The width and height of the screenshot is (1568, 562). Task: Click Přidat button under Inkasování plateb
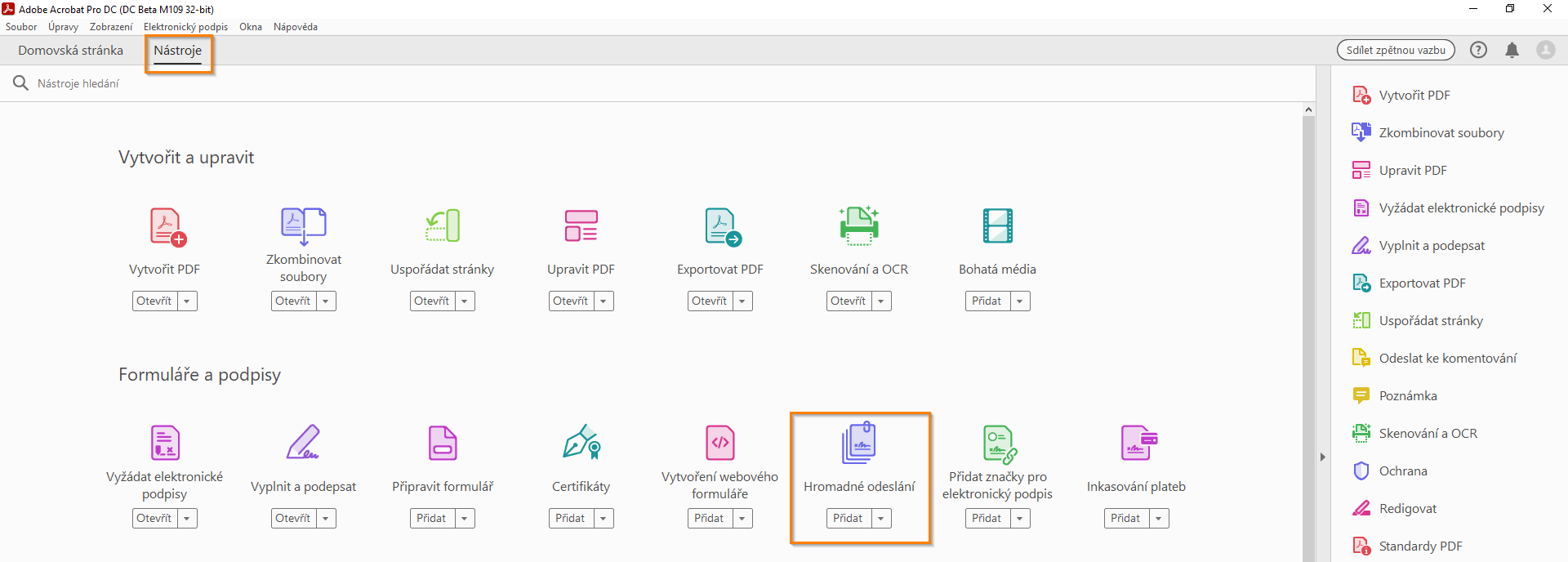point(1127,519)
